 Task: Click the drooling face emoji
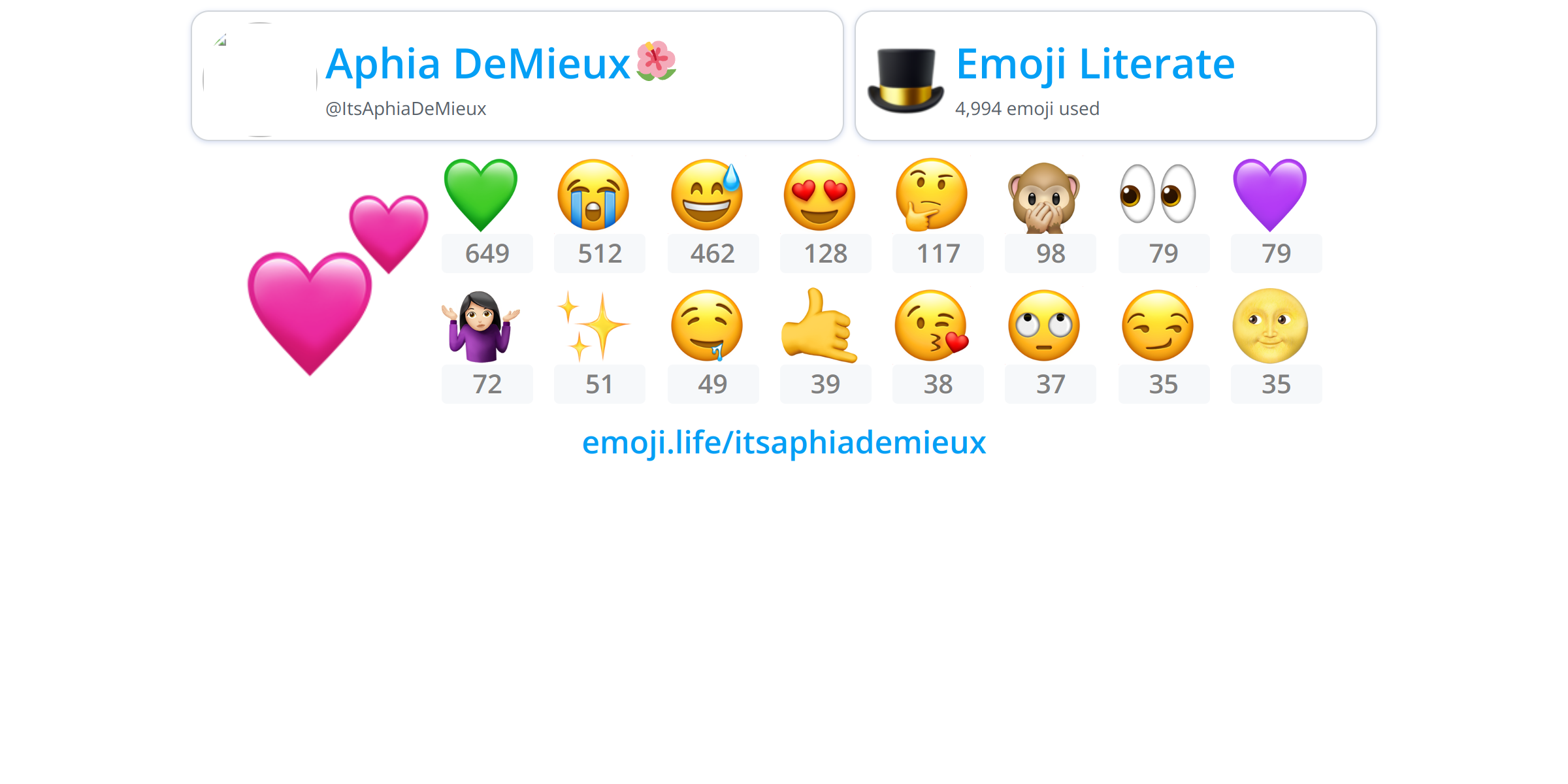point(707,325)
